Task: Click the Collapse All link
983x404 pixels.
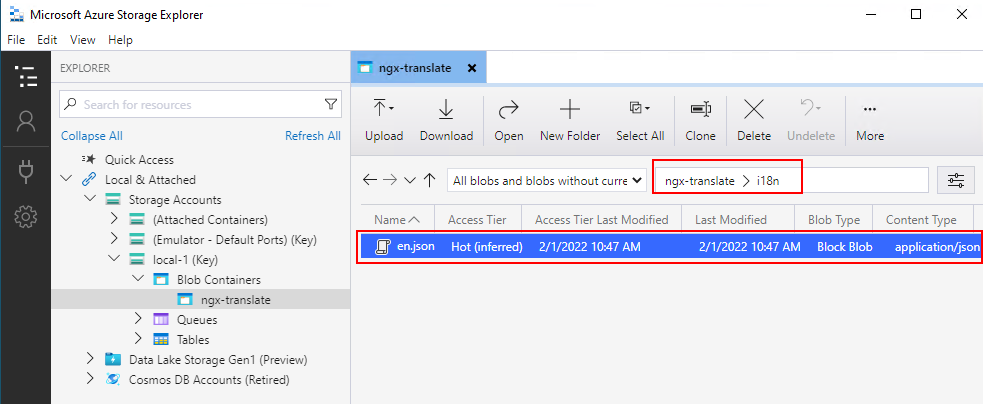Action: point(92,136)
